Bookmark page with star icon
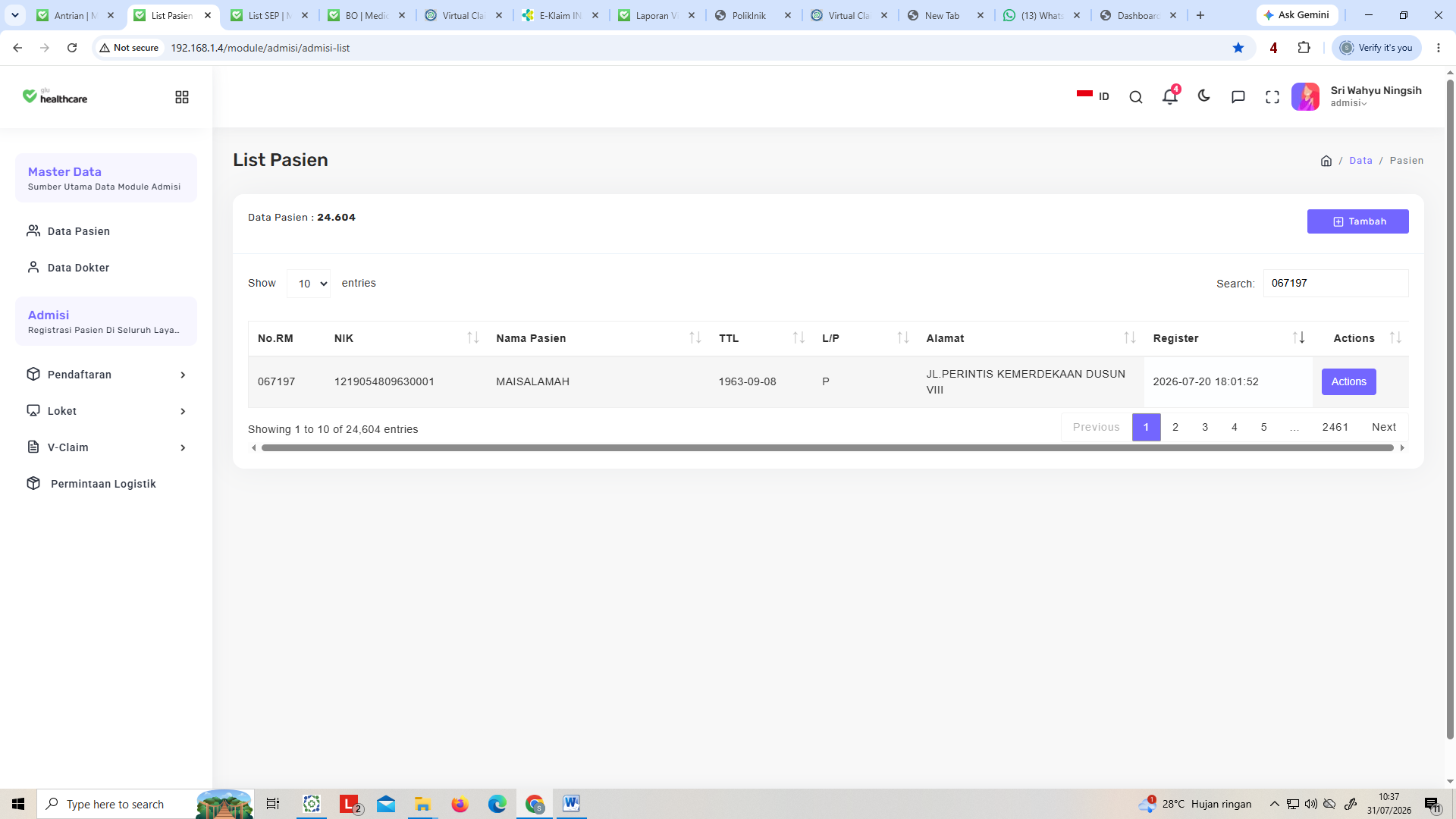1456x819 pixels. click(1238, 48)
